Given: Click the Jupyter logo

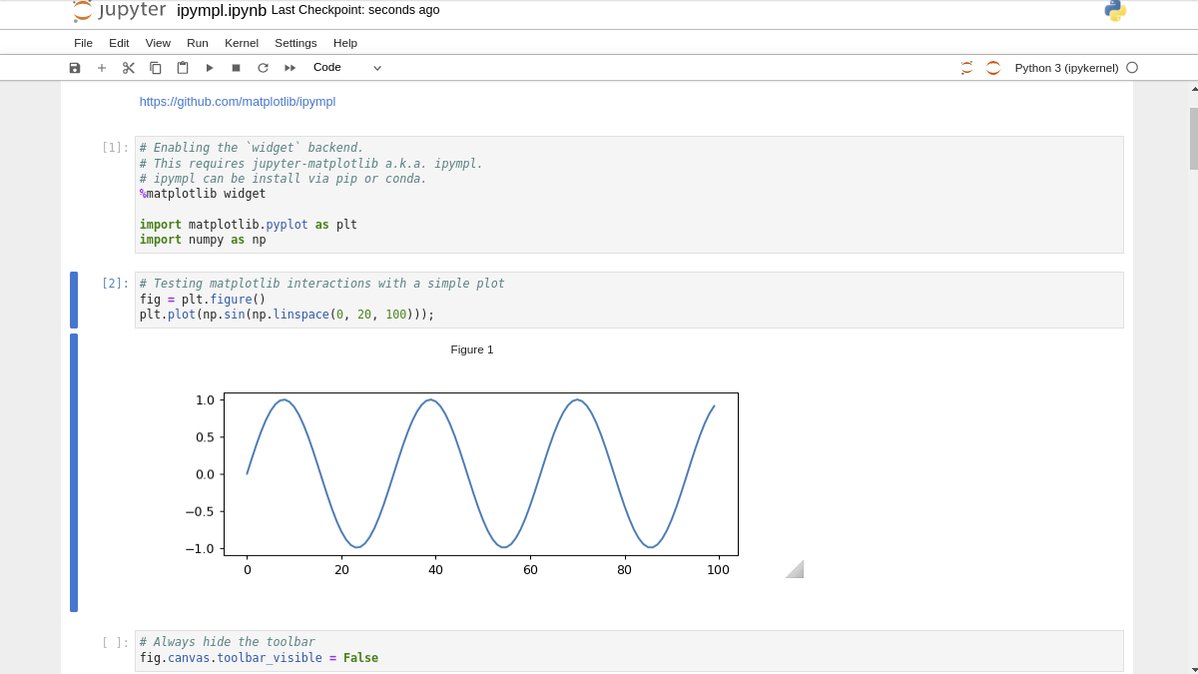Looking at the screenshot, I should [x=119, y=11].
